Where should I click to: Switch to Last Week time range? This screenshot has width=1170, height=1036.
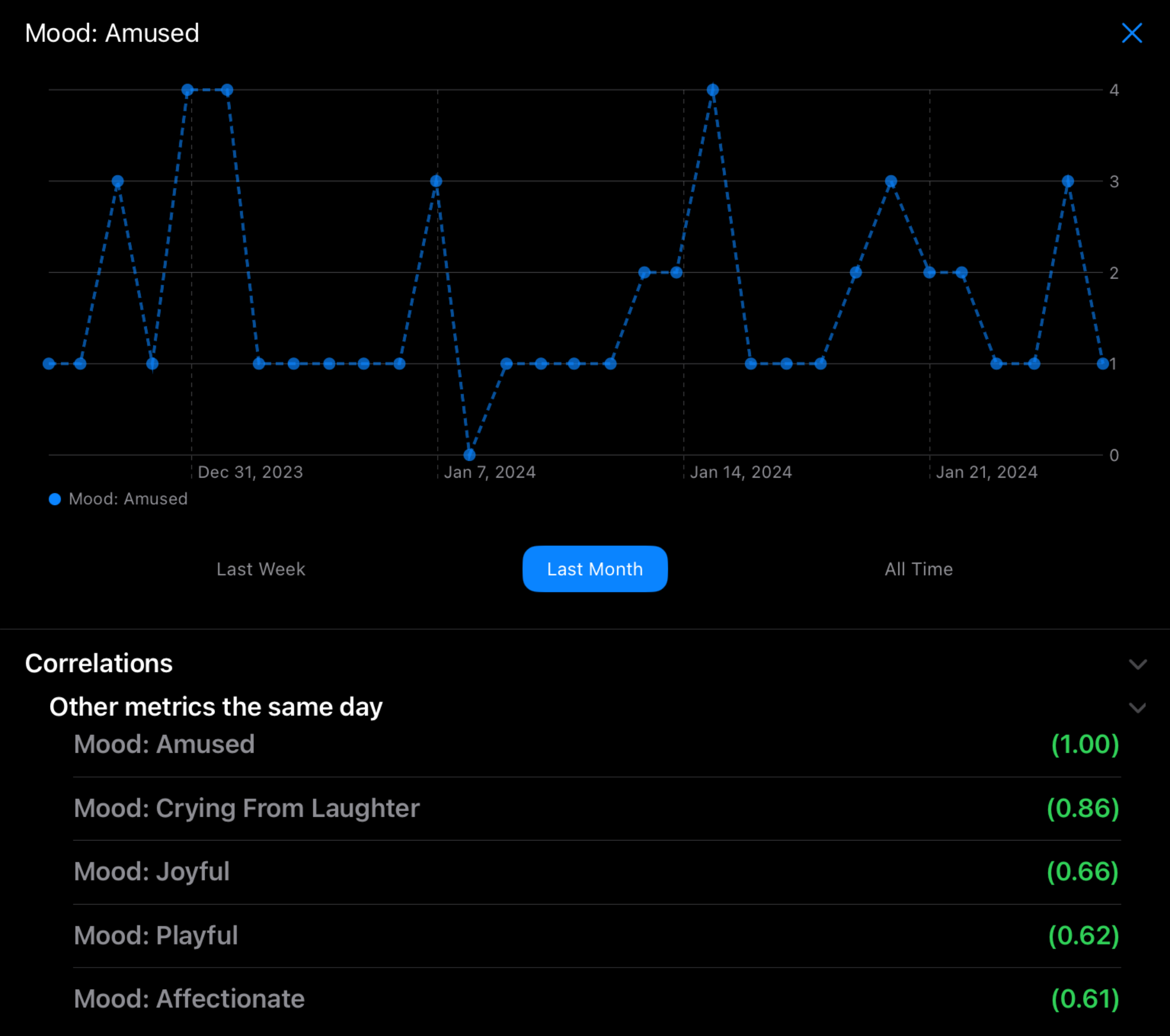(261, 569)
